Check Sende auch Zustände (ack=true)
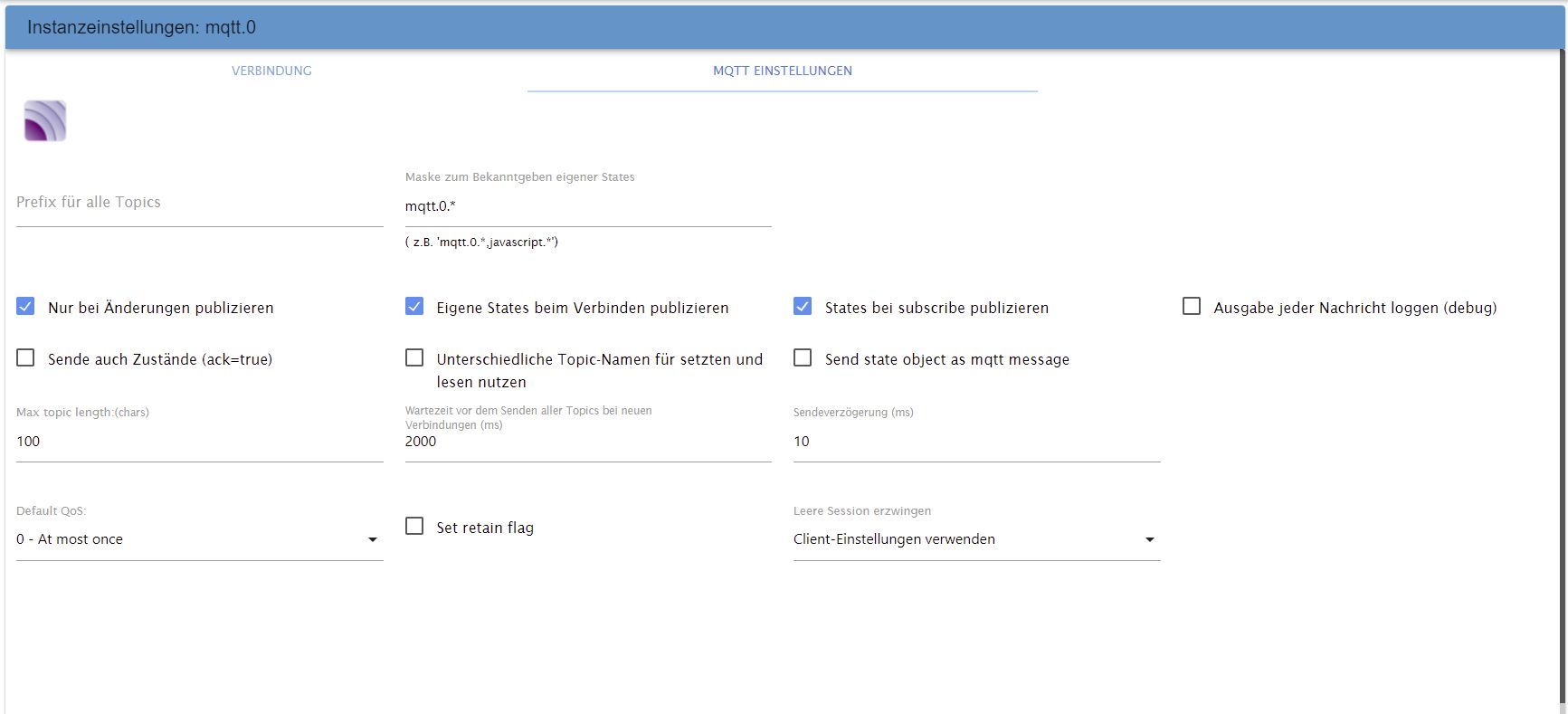The width and height of the screenshot is (1568, 714). tap(25, 358)
